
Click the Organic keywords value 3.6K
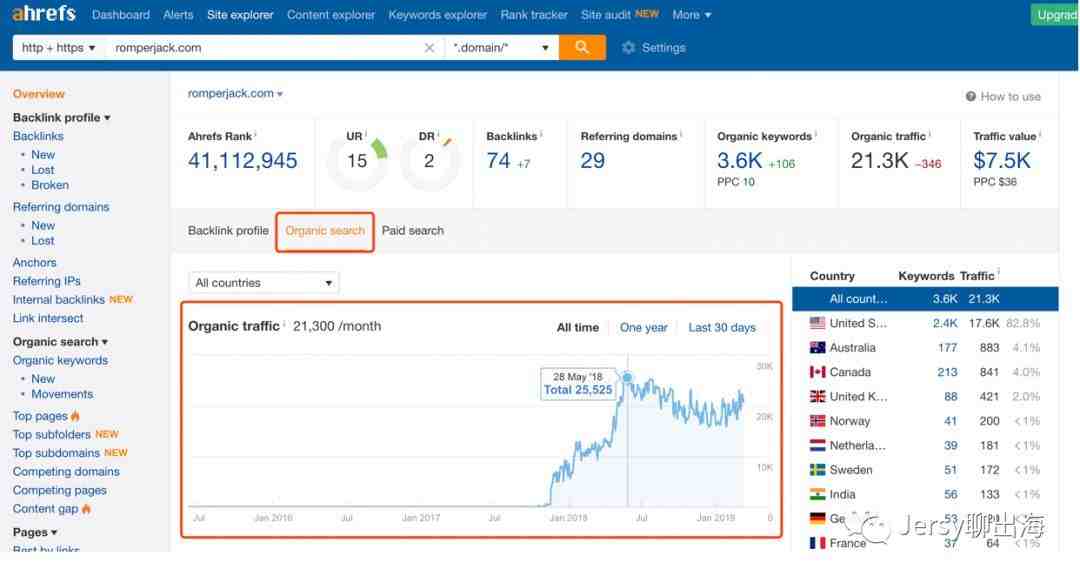[x=739, y=161]
